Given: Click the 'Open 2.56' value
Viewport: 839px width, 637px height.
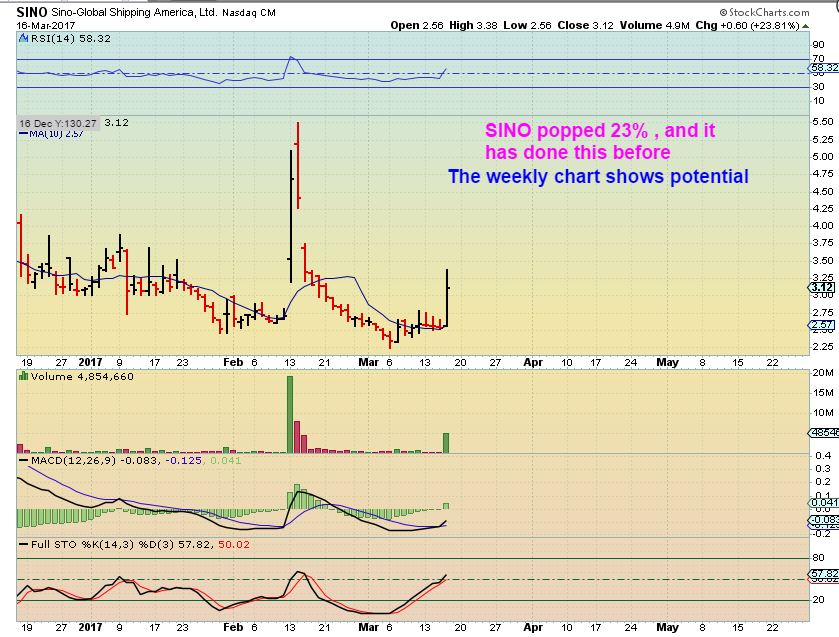Looking at the screenshot, I should coord(417,25).
